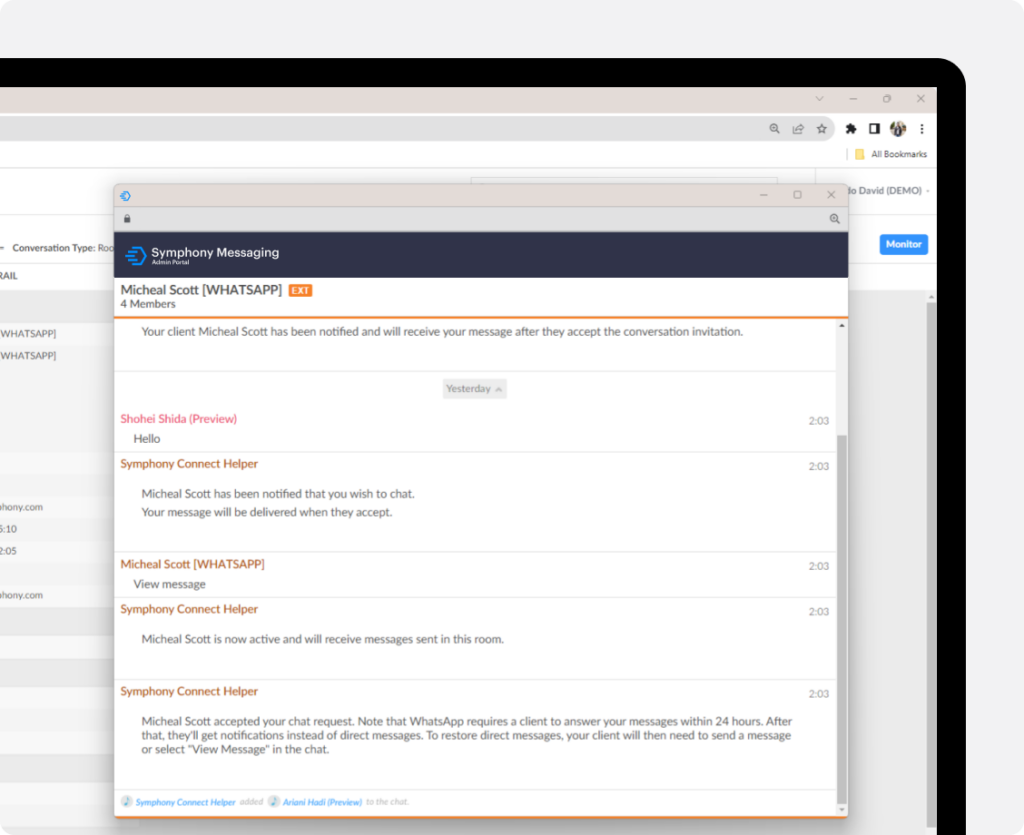Image resolution: width=1024 pixels, height=835 pixels.
Task: Open the Chrome profile avatar
Action: click(x=897, y=128)
